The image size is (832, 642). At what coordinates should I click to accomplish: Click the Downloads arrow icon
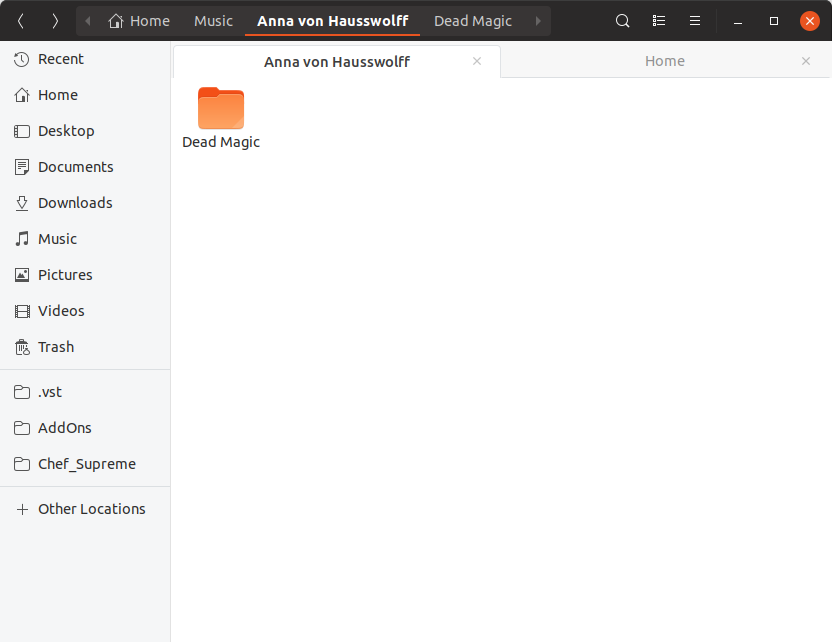[x=22, y=203]
